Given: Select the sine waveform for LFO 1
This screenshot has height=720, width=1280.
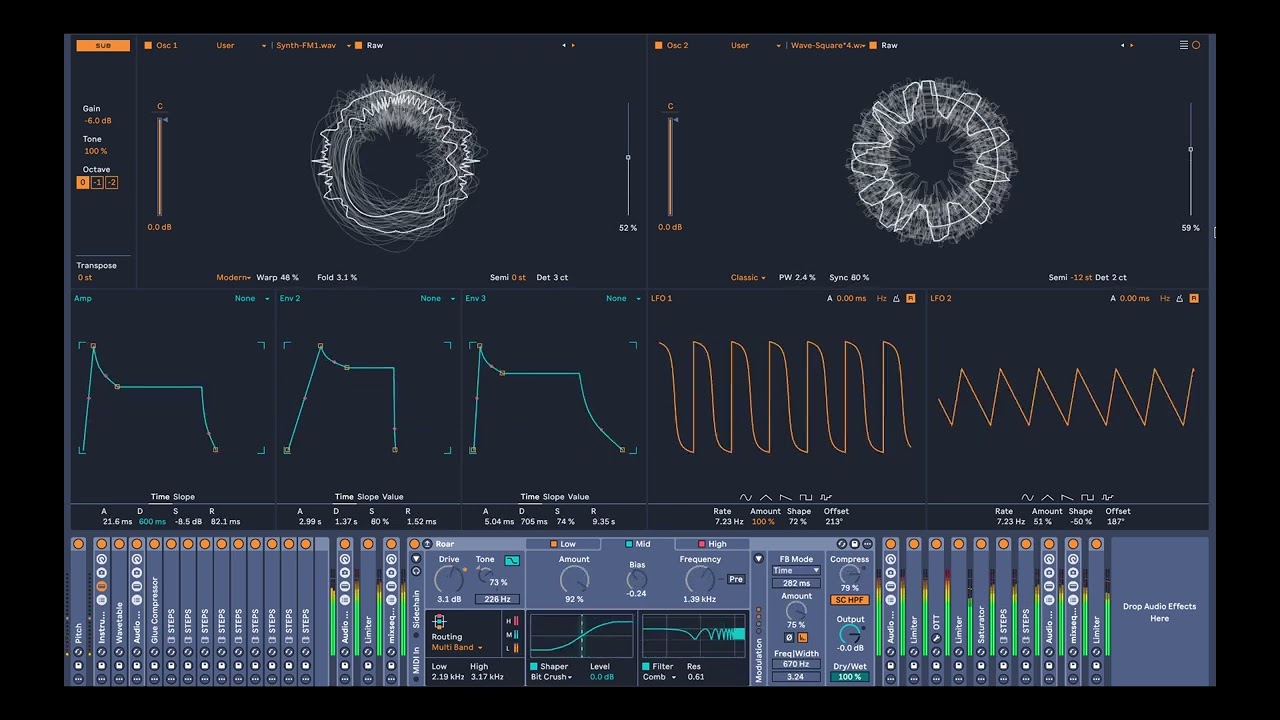Looking at the screenshot, I should pos(746,497).
